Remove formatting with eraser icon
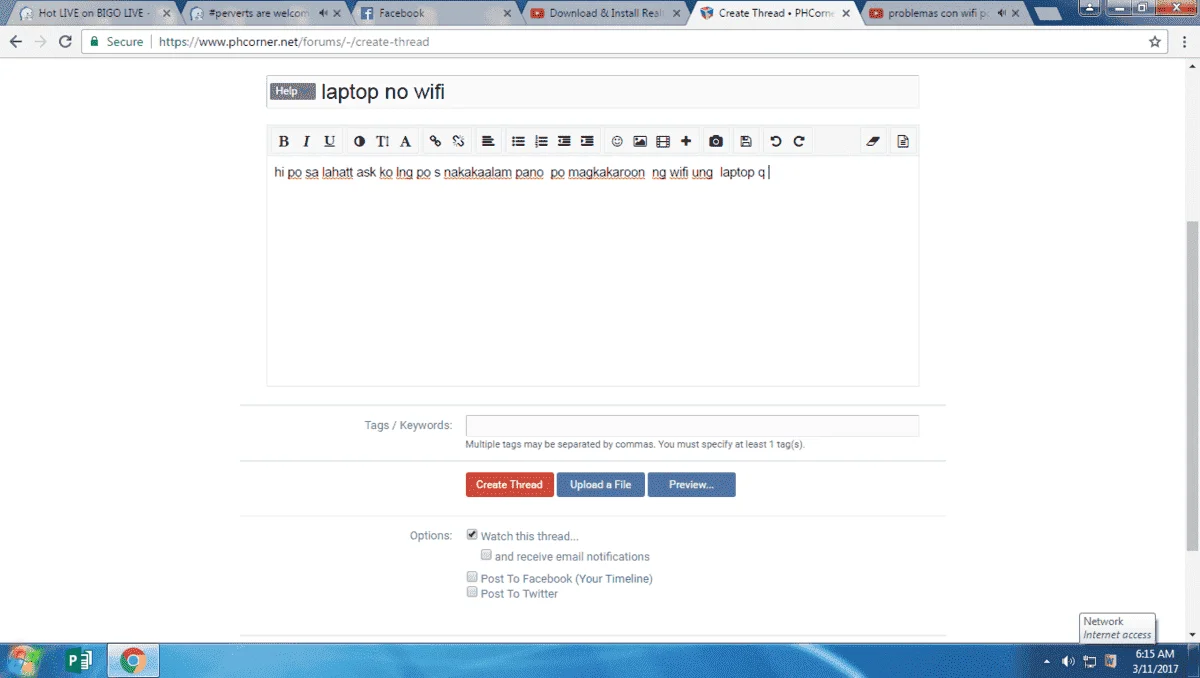 [873, 141]
